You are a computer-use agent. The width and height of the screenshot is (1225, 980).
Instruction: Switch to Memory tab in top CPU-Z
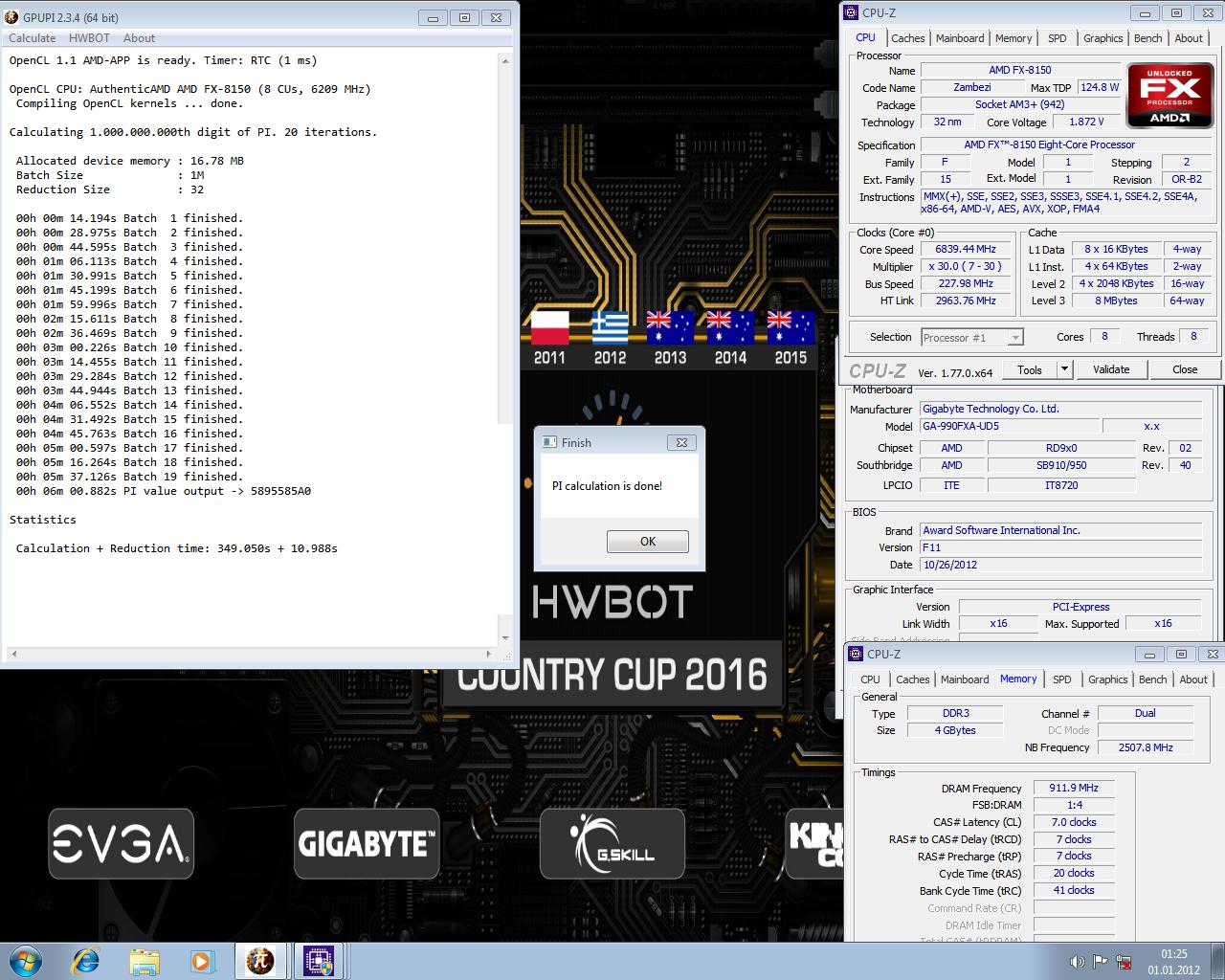[1013, 38]
